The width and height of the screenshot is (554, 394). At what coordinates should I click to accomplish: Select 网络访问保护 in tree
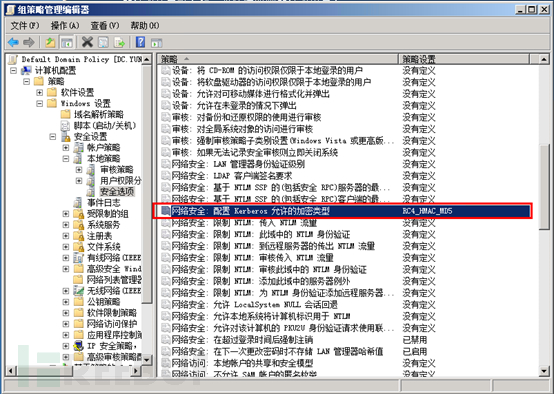[112, 324]
